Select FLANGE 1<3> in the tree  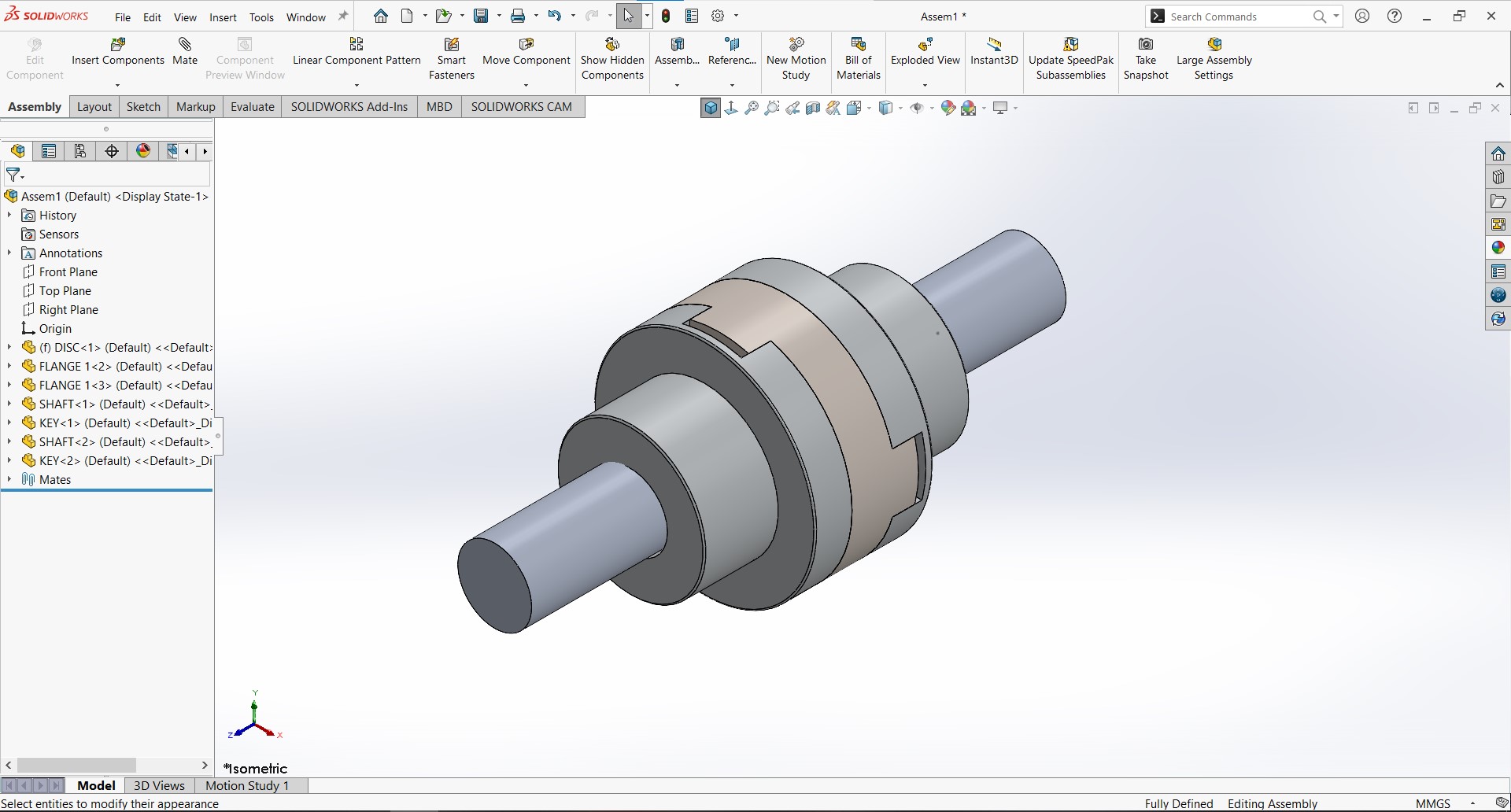coord(116,385)
